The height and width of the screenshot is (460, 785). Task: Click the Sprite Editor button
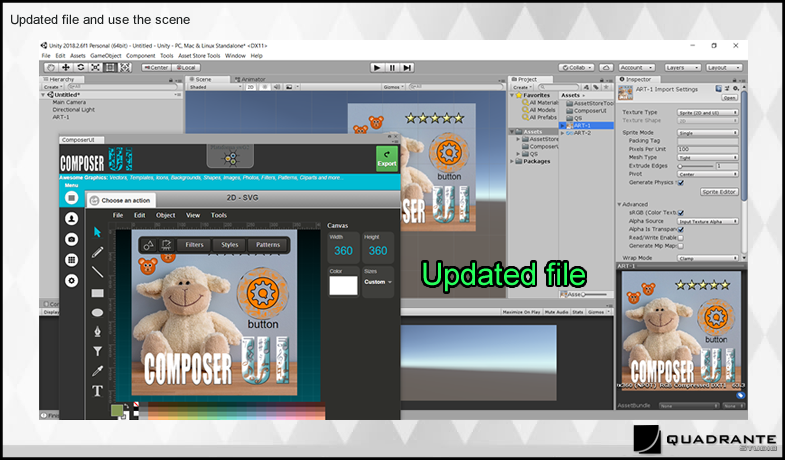coord(719,192)
